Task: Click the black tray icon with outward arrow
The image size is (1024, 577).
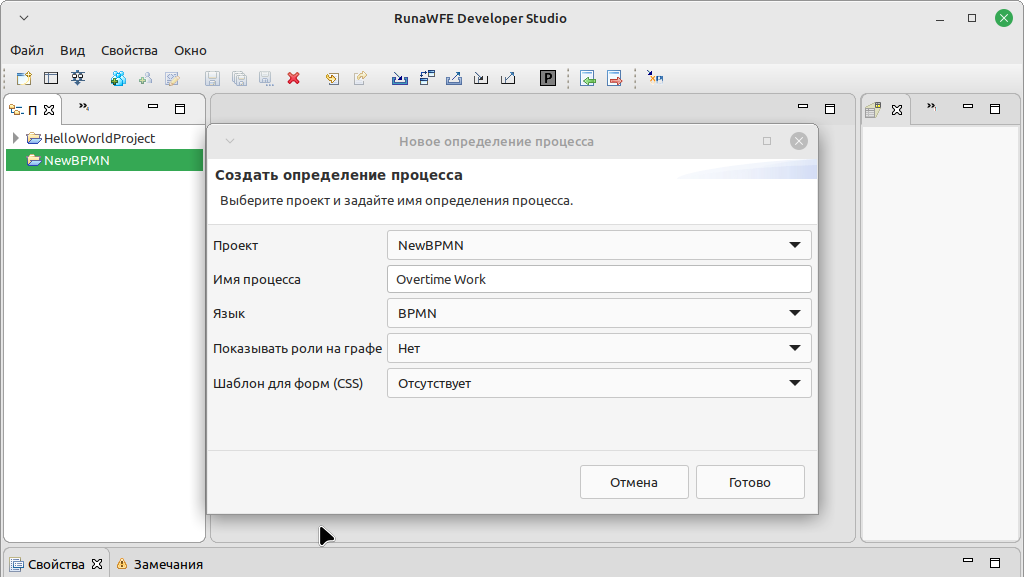Action: pos(507,78)
